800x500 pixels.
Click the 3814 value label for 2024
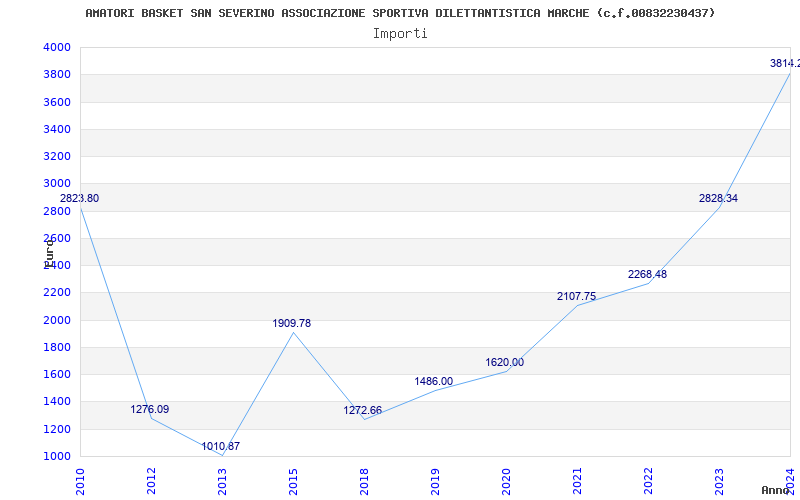point(785,63)
